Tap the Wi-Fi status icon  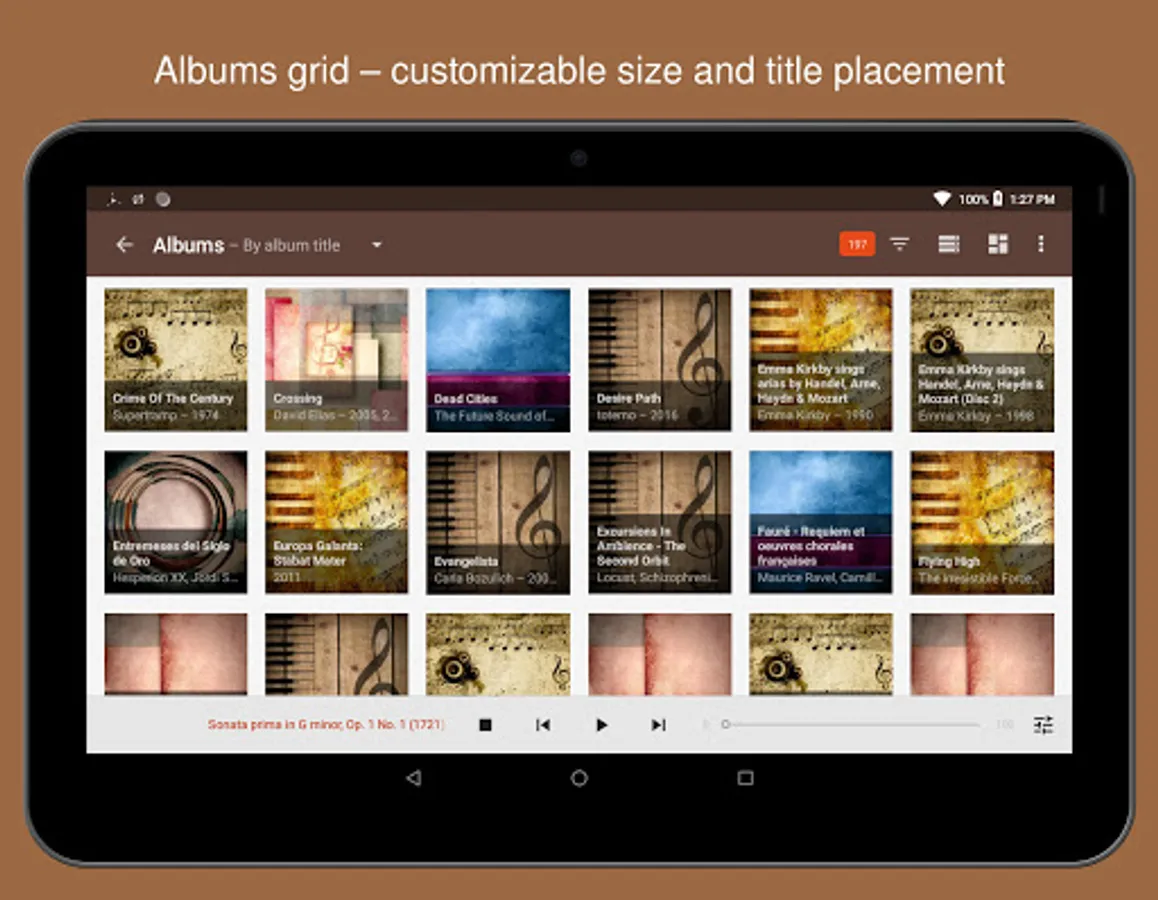click(942, 199)
